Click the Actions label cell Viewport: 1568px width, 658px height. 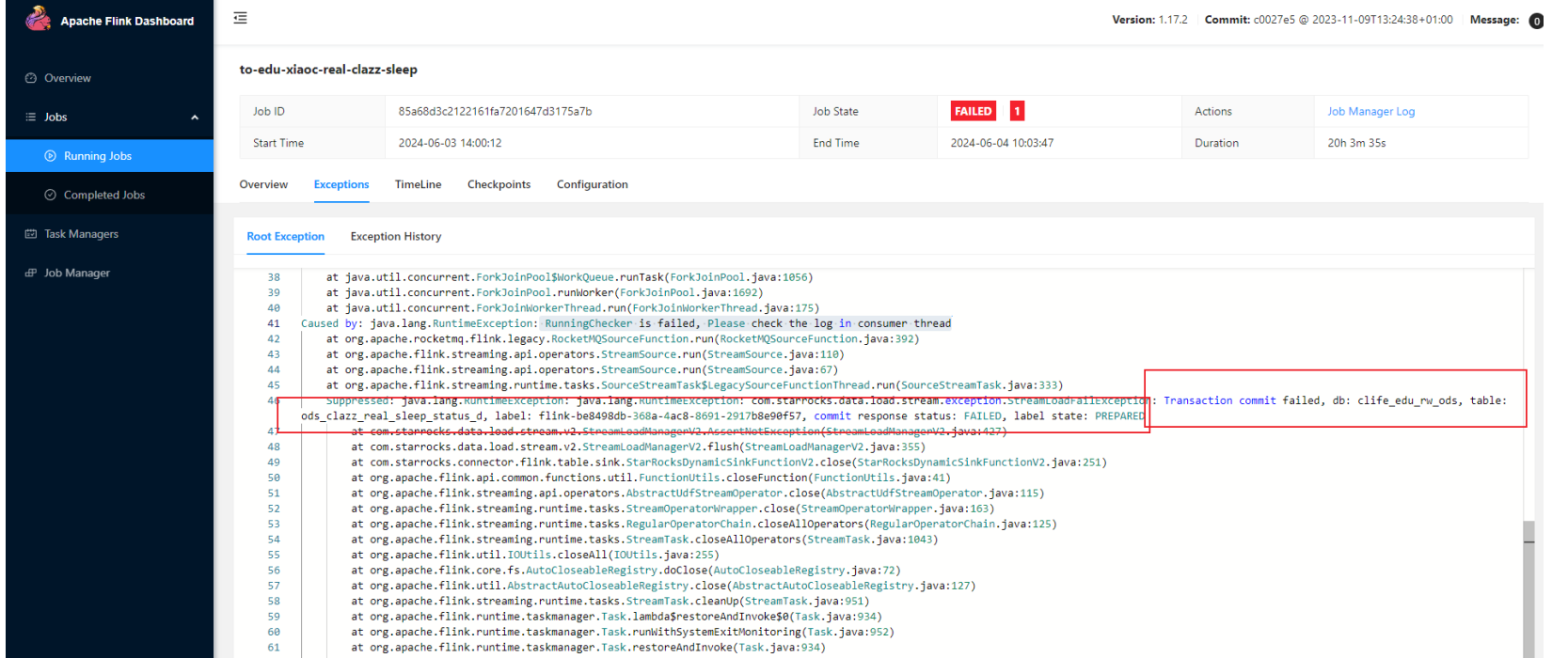(x=1247, y=111)
